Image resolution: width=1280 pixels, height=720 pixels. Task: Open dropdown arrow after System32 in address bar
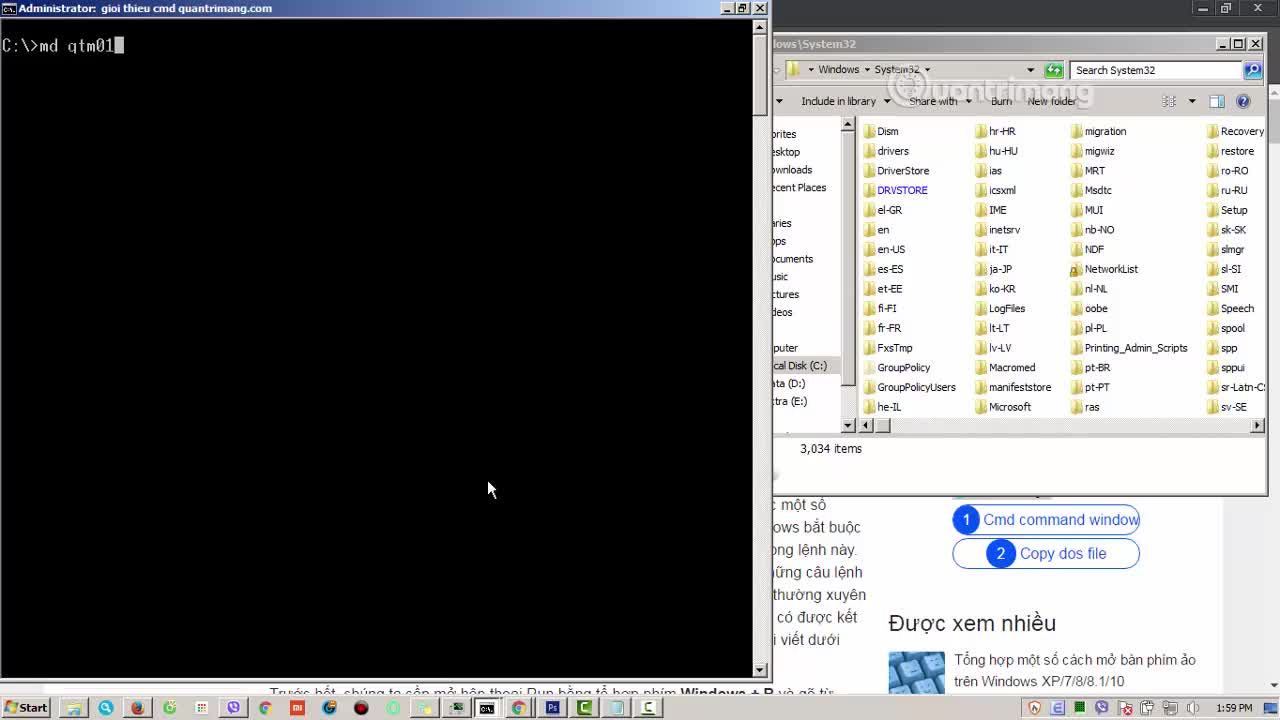coord(927,70)
